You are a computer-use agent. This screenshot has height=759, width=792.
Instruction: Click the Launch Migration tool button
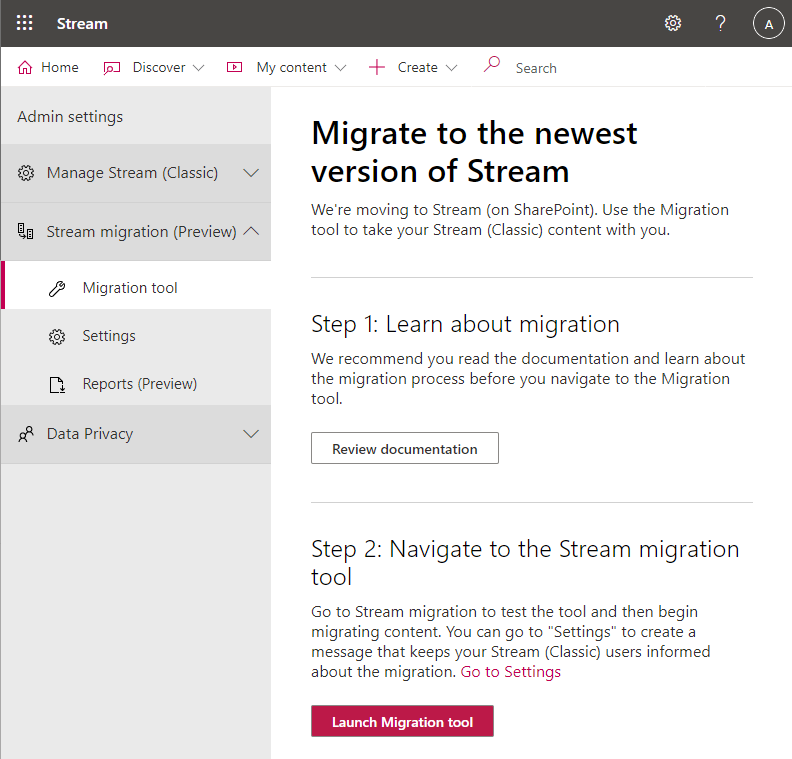point(402,721)
